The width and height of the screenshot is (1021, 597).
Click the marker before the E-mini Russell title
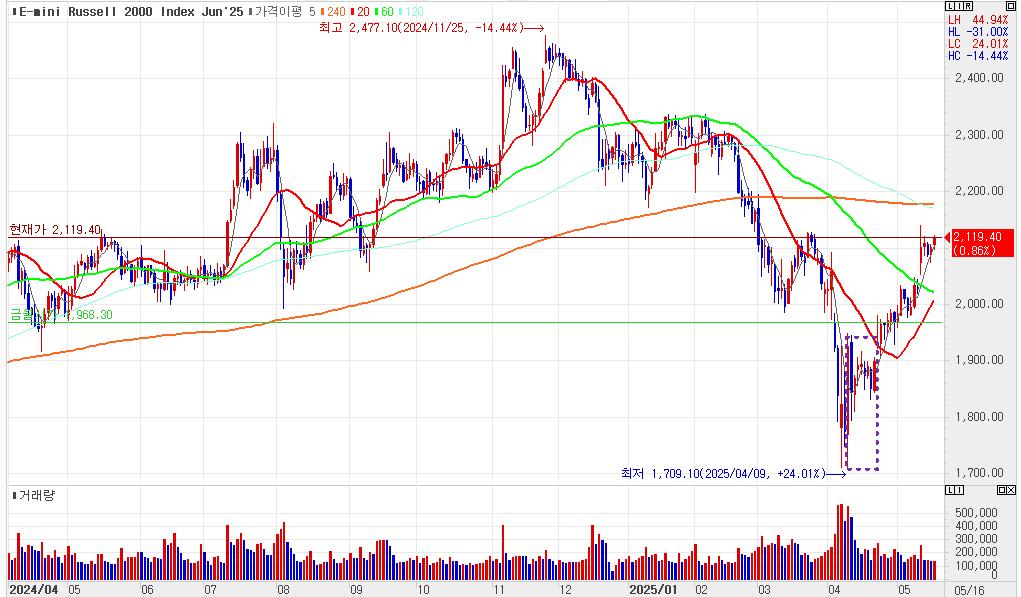[12, 11]
